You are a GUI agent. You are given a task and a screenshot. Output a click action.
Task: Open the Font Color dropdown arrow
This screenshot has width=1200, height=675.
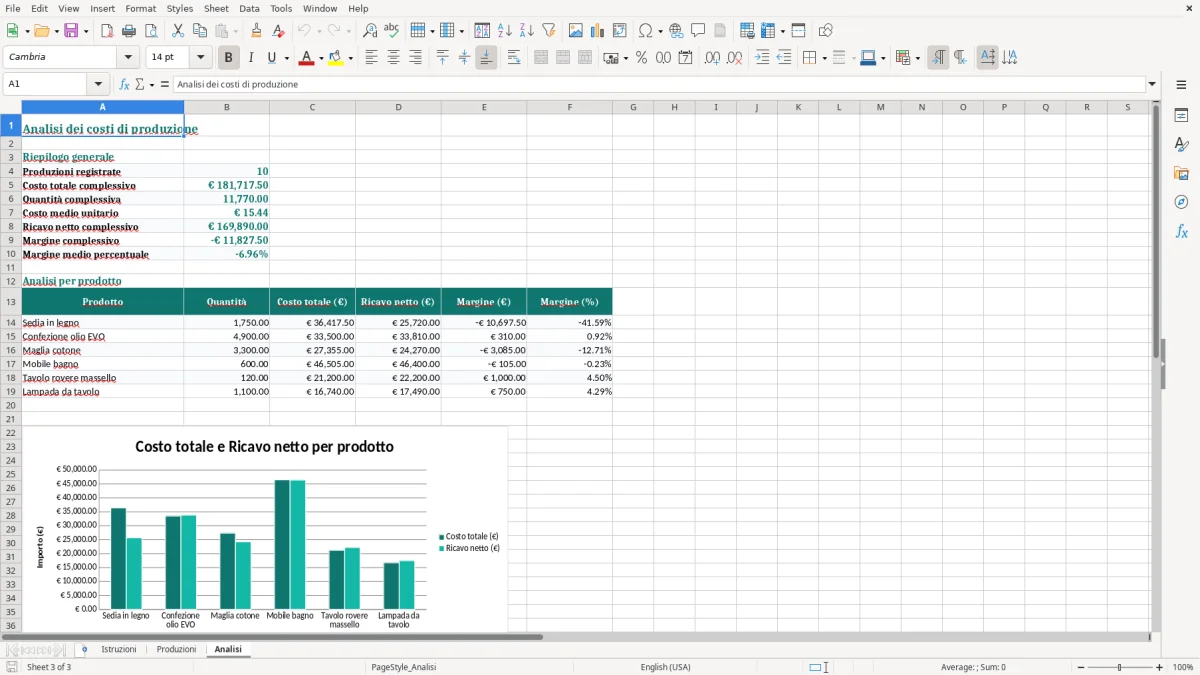tap(321, 58)
